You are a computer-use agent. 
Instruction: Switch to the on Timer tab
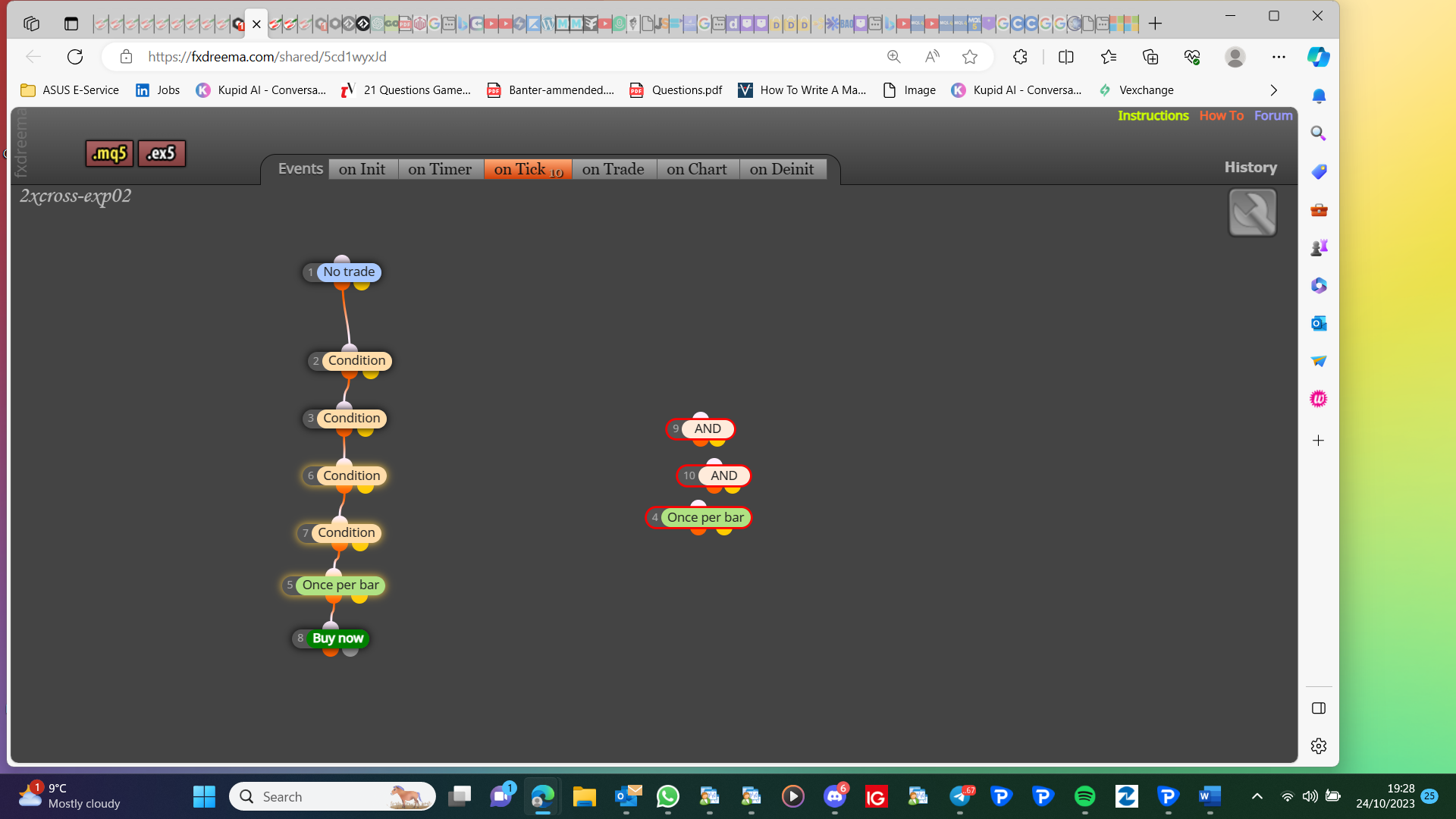pyautogui.click(x=440, y=169)
